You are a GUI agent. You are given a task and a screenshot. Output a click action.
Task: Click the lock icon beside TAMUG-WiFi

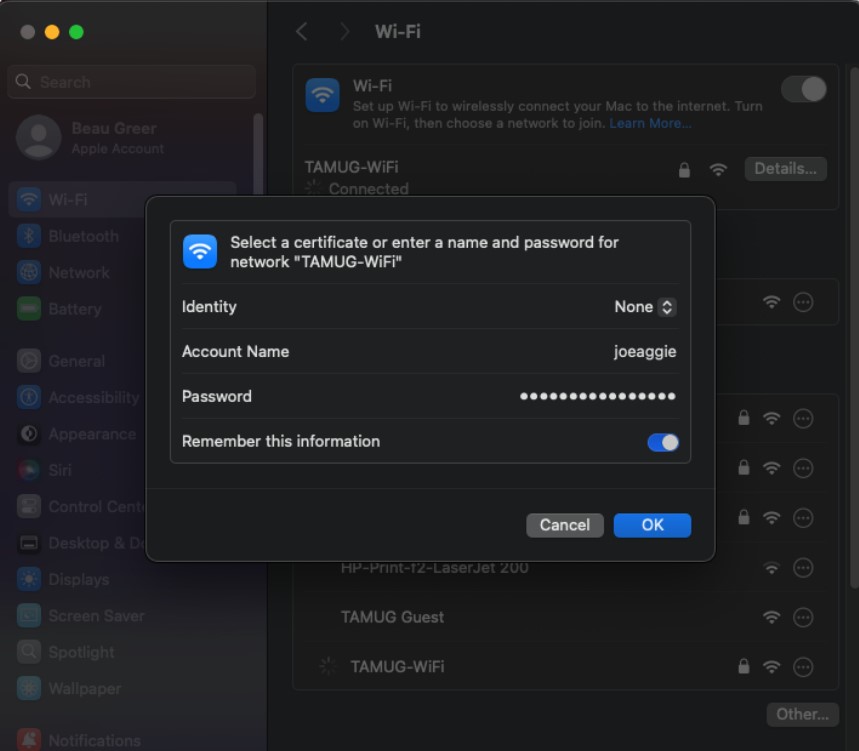[x=684, y=169]
